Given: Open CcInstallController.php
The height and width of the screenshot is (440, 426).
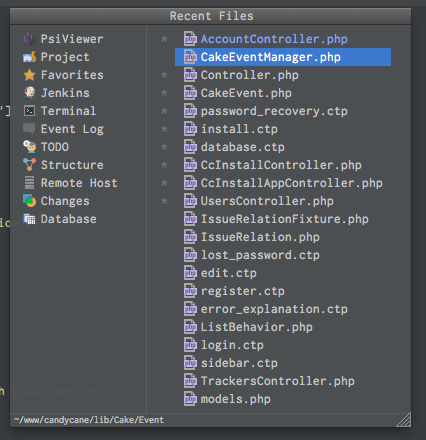Looking at the screenshot, I should tap(281, 165).
